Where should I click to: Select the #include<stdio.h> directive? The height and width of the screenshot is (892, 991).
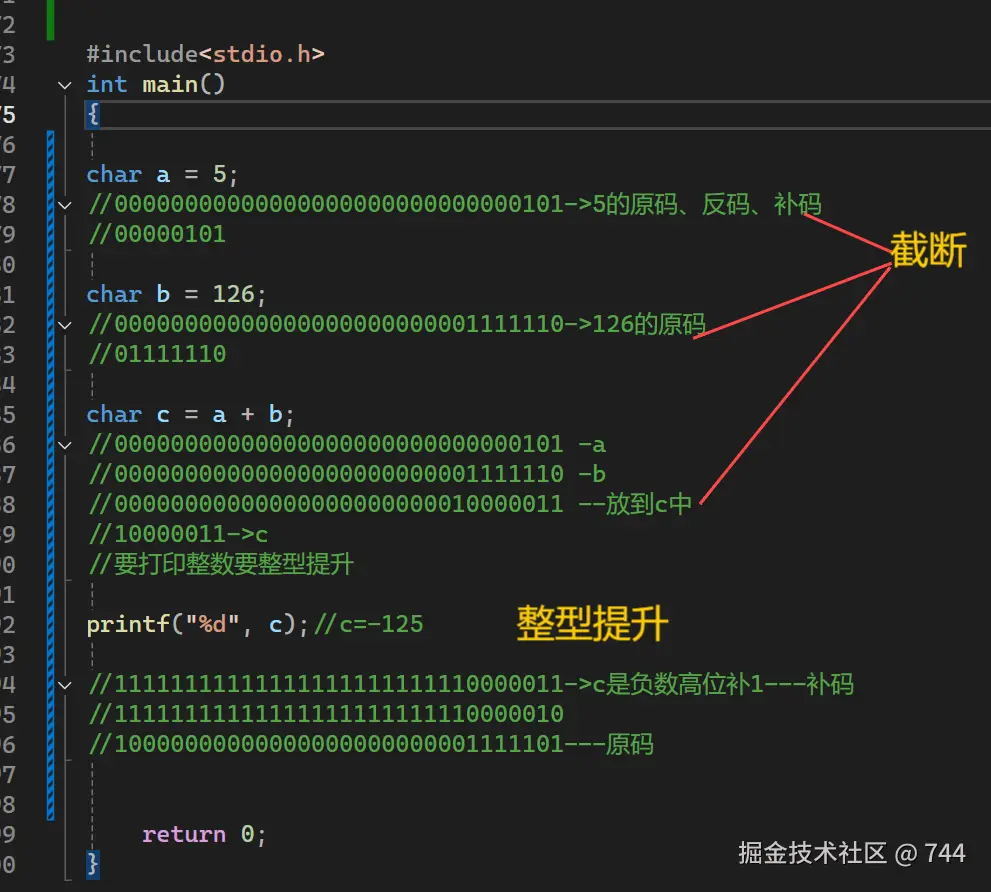(205, 54)
